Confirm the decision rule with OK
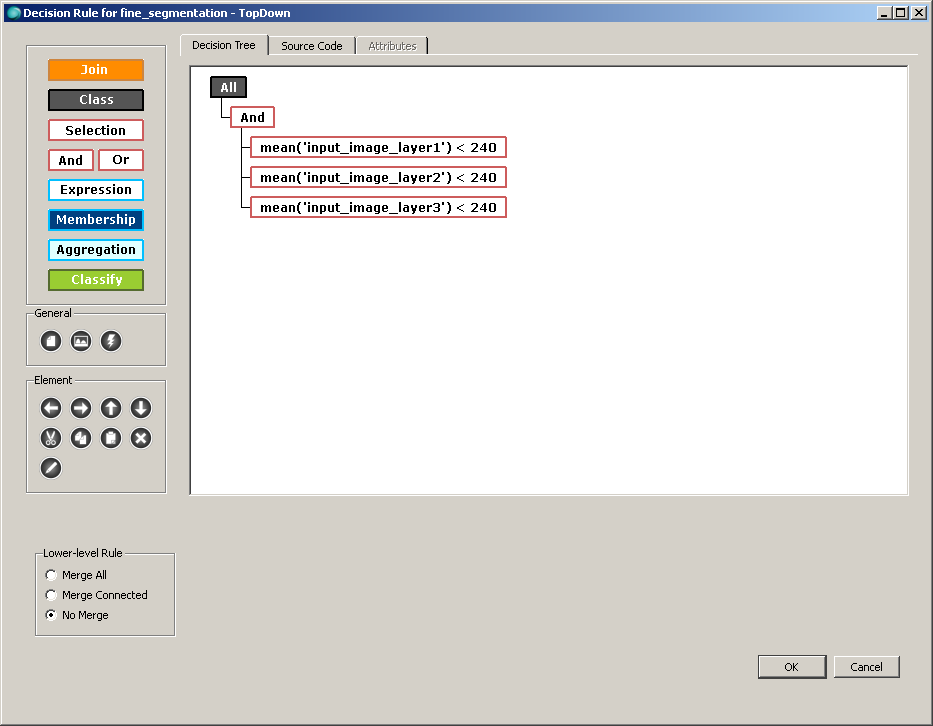This screenshot has width=933, height=726. (791, 666)
